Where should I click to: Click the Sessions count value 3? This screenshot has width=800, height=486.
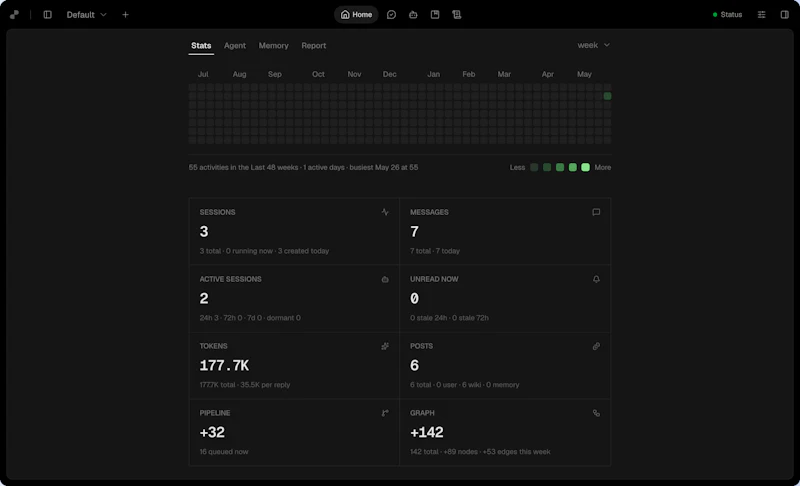pos(204,232)
